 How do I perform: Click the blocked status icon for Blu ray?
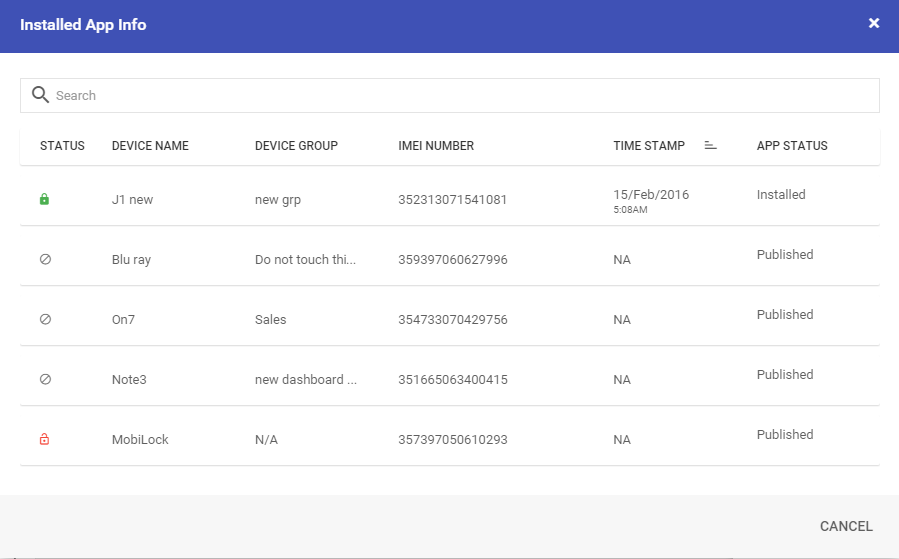[45, 259]
